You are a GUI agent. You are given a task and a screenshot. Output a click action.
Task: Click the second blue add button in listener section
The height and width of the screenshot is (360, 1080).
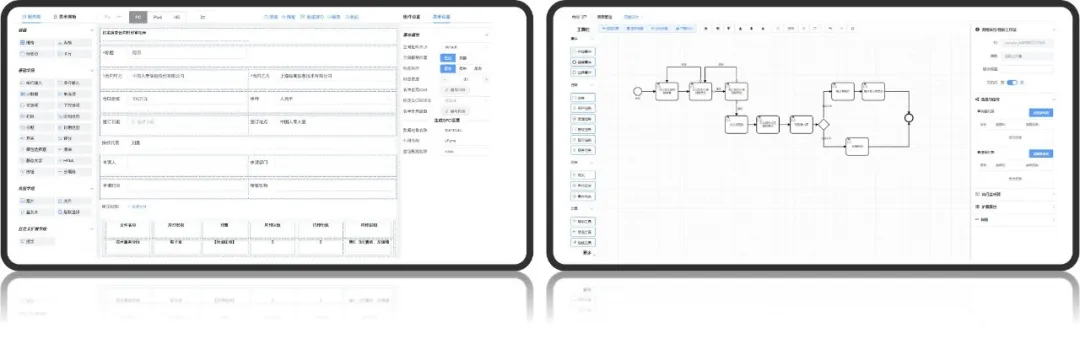1041,153
